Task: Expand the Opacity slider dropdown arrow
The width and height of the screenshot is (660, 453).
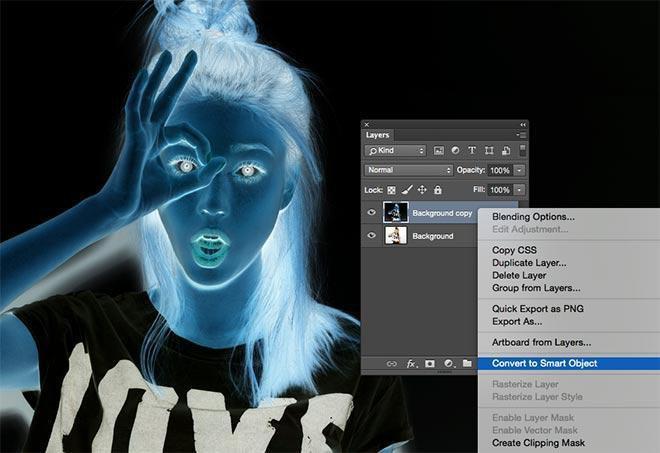Action: tap(519, 170)
